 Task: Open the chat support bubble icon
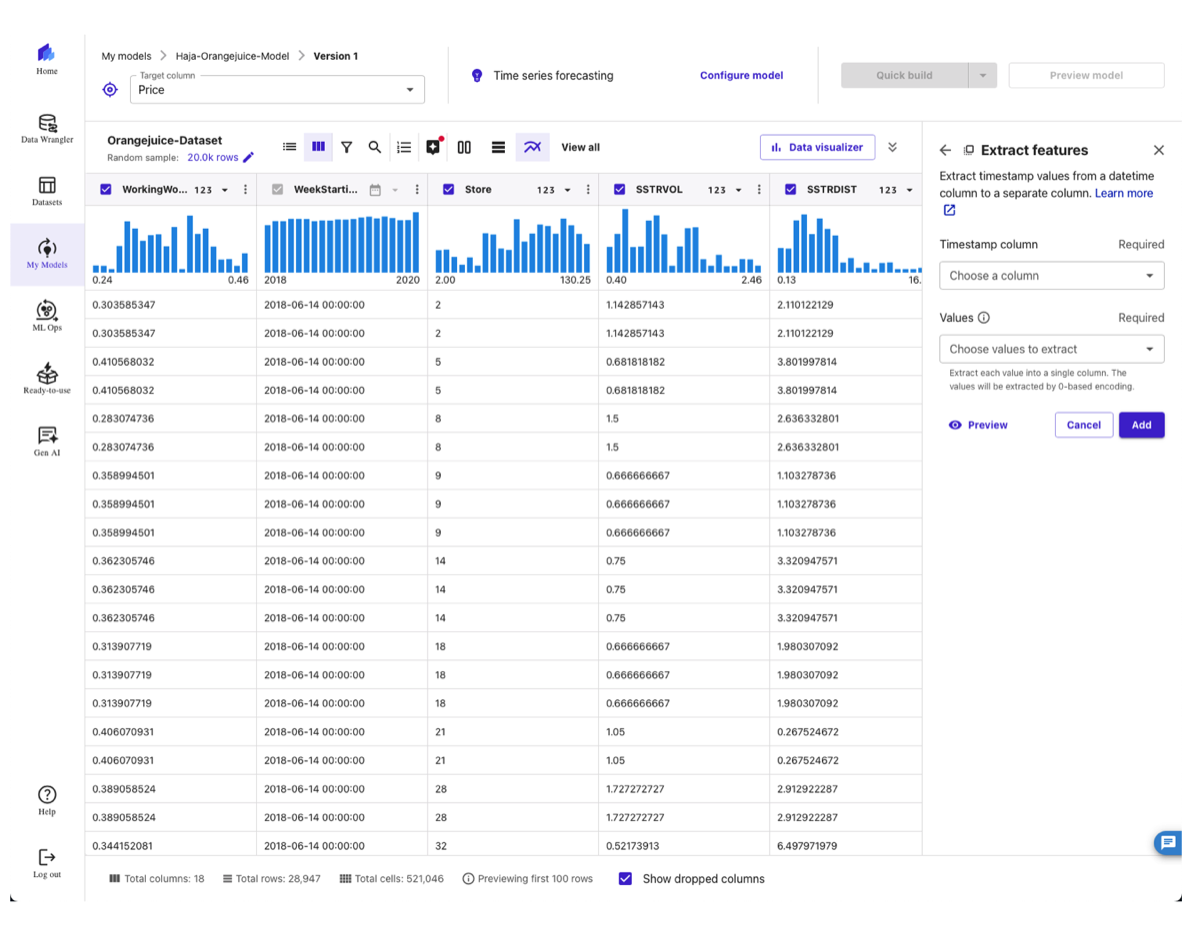coord(1167,843)
